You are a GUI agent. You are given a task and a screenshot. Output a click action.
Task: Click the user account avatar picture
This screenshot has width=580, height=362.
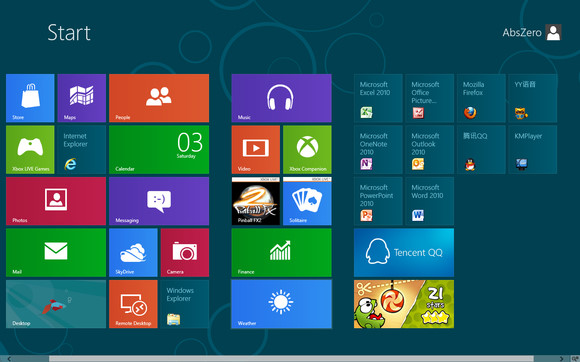point(553,33)
